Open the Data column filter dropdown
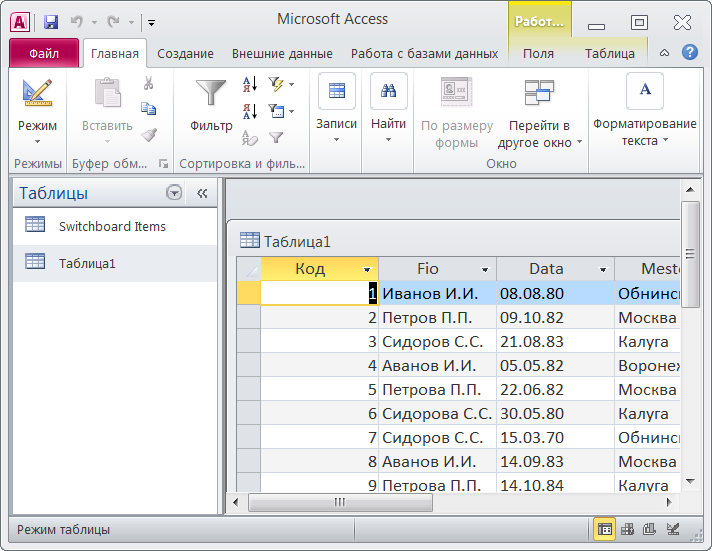Screen dimensions: 712x551 (x=603, y=270)
